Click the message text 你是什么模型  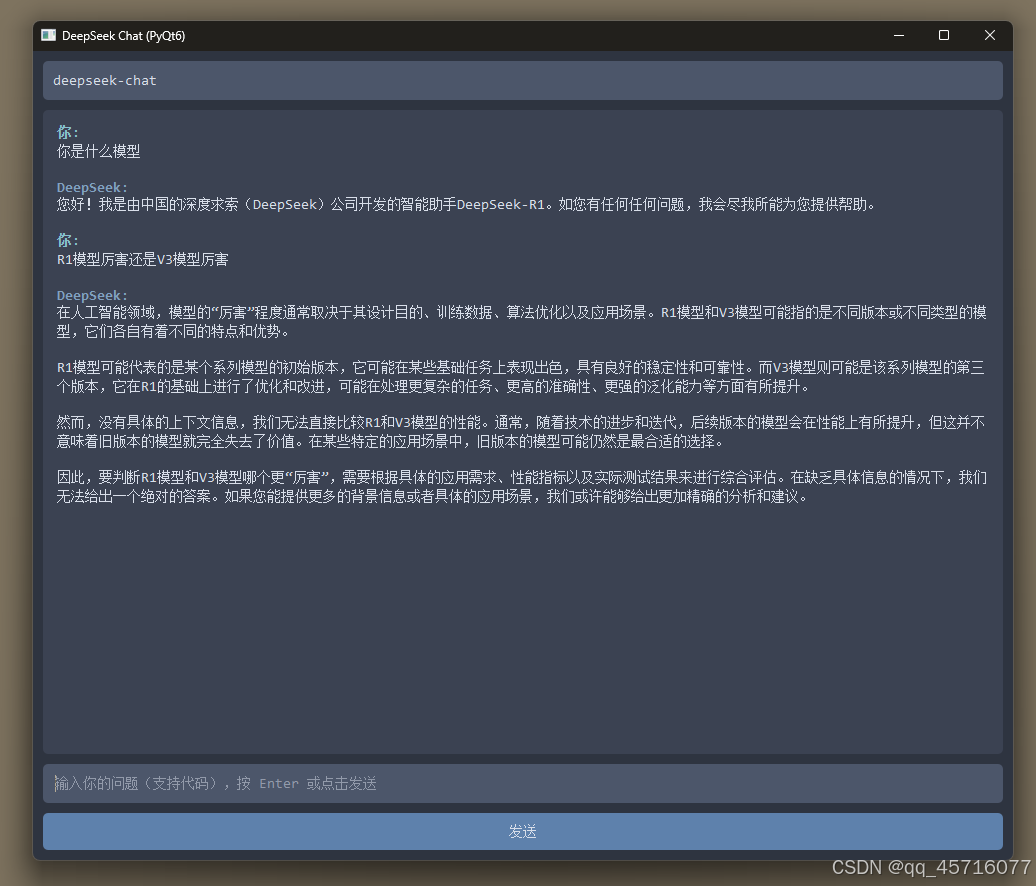coord(98,151)
